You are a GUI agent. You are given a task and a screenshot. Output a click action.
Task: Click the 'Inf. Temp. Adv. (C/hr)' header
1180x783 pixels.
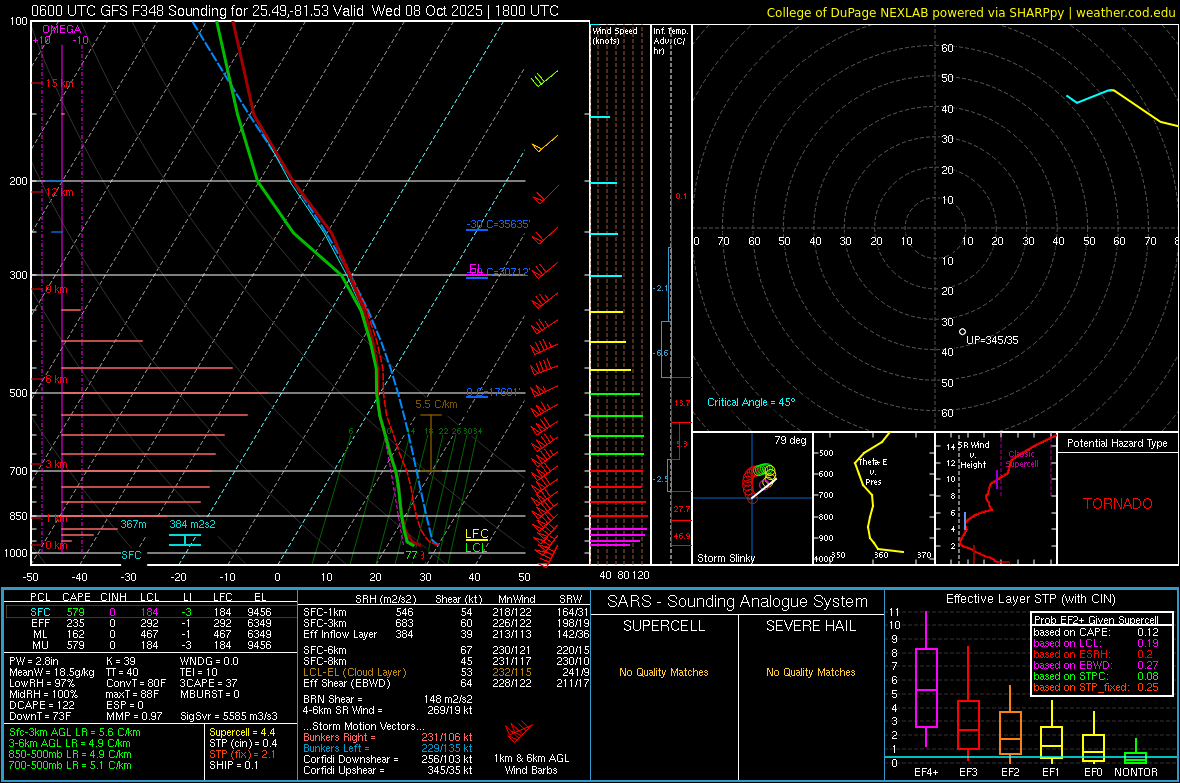[670, 41]
